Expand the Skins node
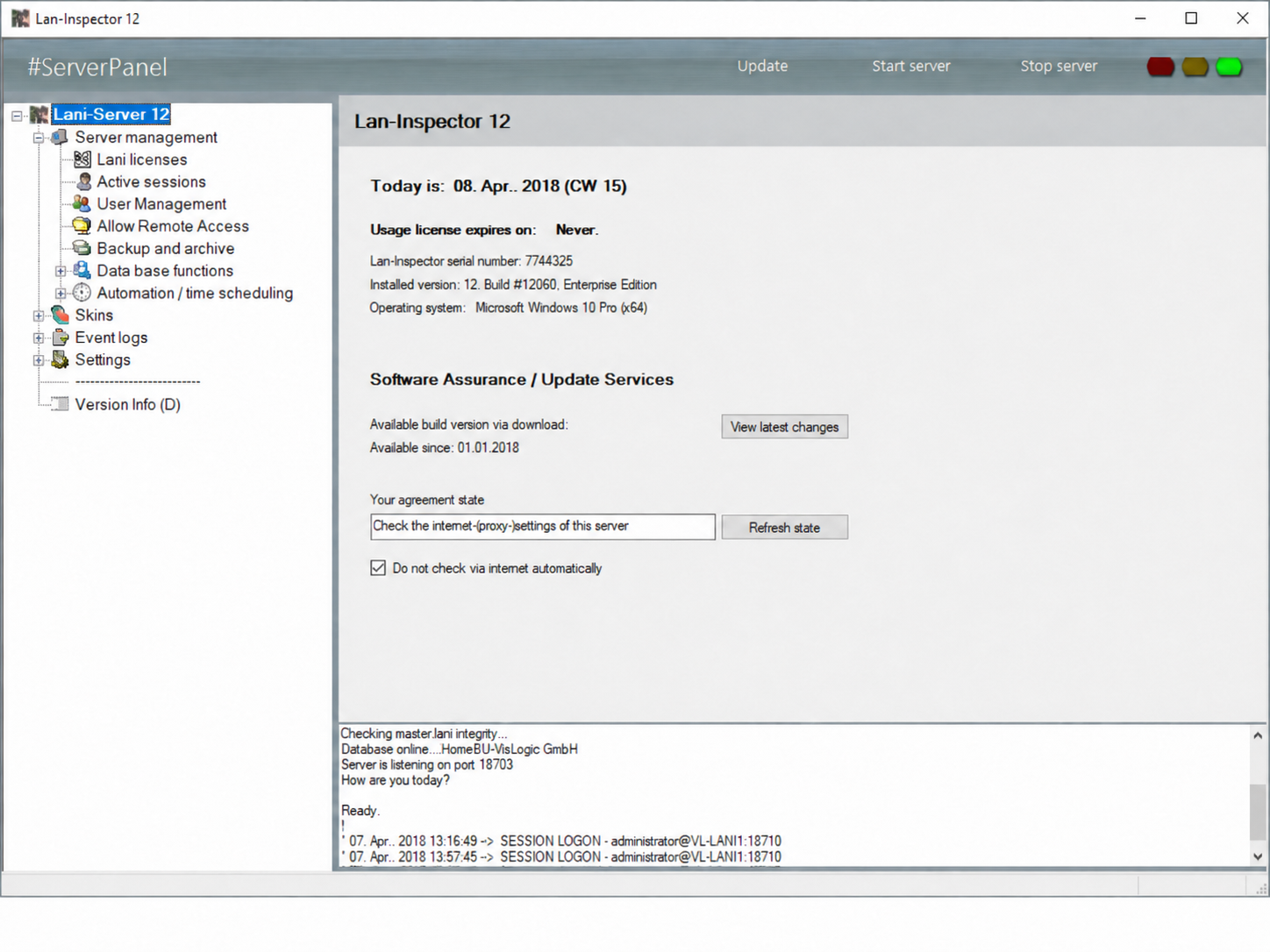Viewport: 1270px width, 952px height. pos(39,316)
